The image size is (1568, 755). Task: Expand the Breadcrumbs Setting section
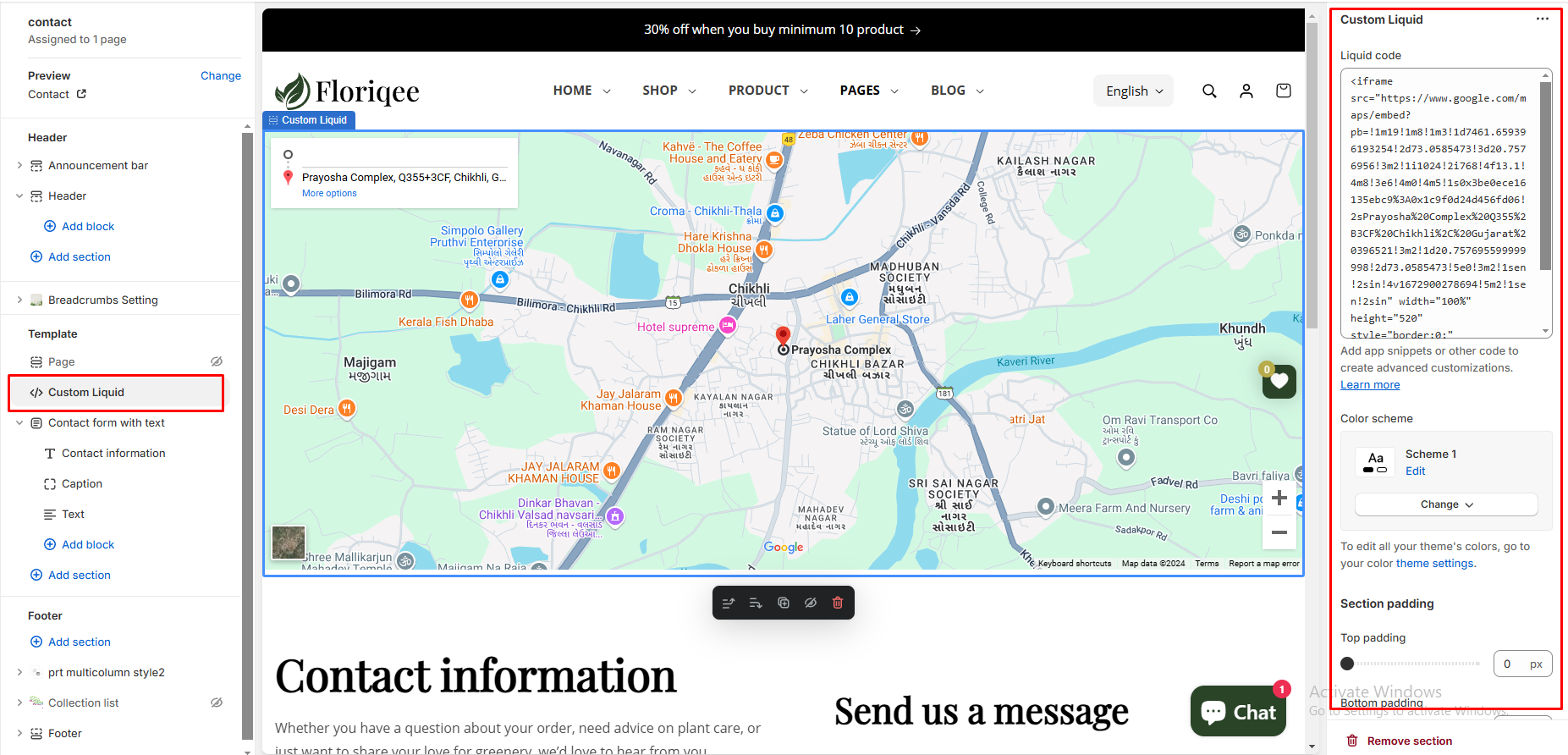pyautogui.click(x=19, y=300)
